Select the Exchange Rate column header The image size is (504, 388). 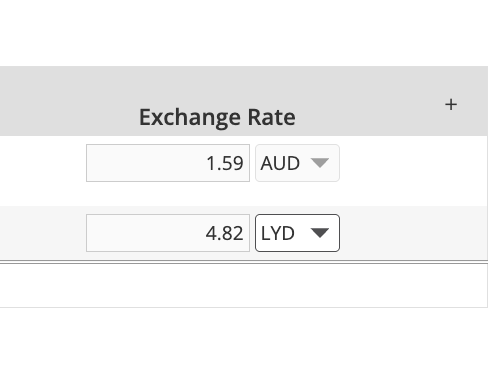(217, 117)
